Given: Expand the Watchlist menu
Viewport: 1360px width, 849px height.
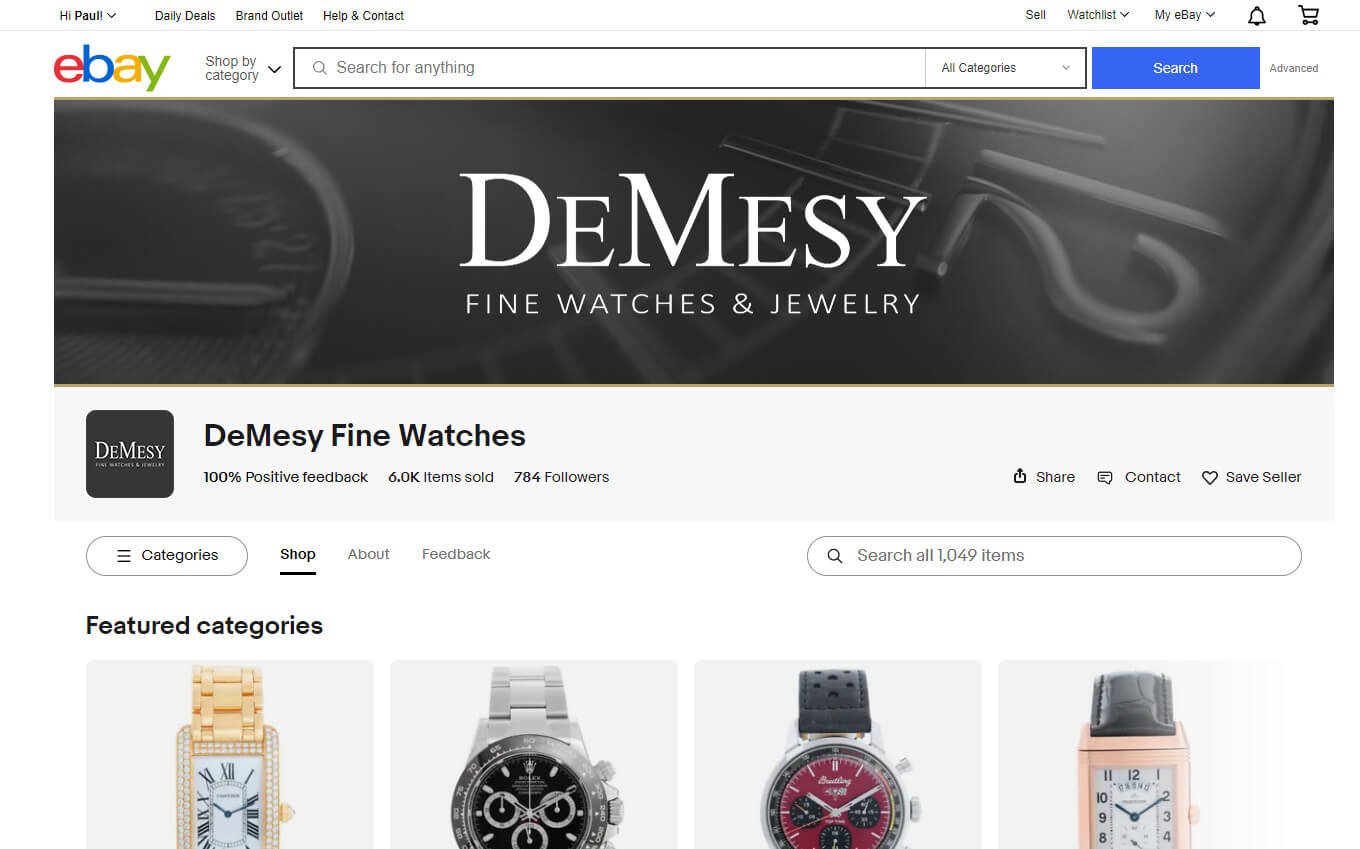Looking at the screenshot, I should tap(1098, 15).
